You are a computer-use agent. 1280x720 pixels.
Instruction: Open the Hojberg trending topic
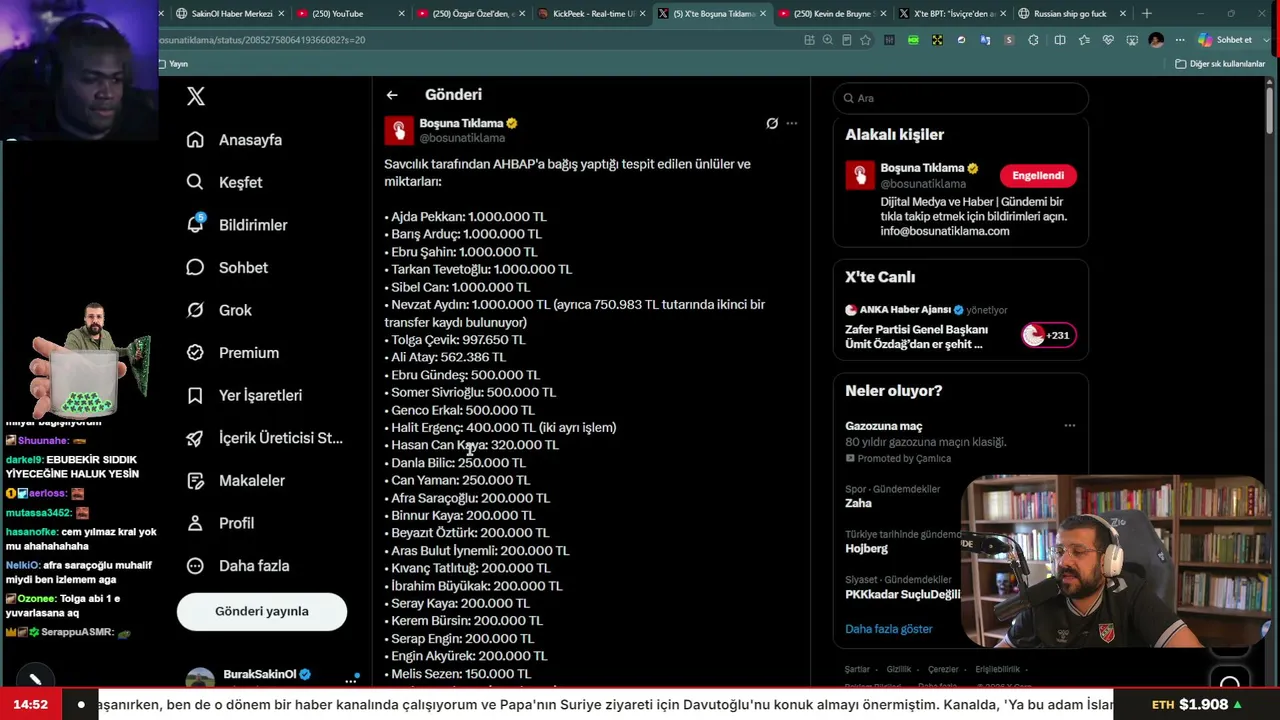coord(866,549)
